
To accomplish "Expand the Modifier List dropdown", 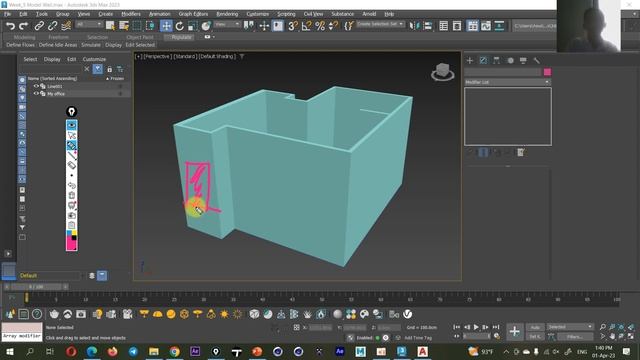I will click(507, 82).
